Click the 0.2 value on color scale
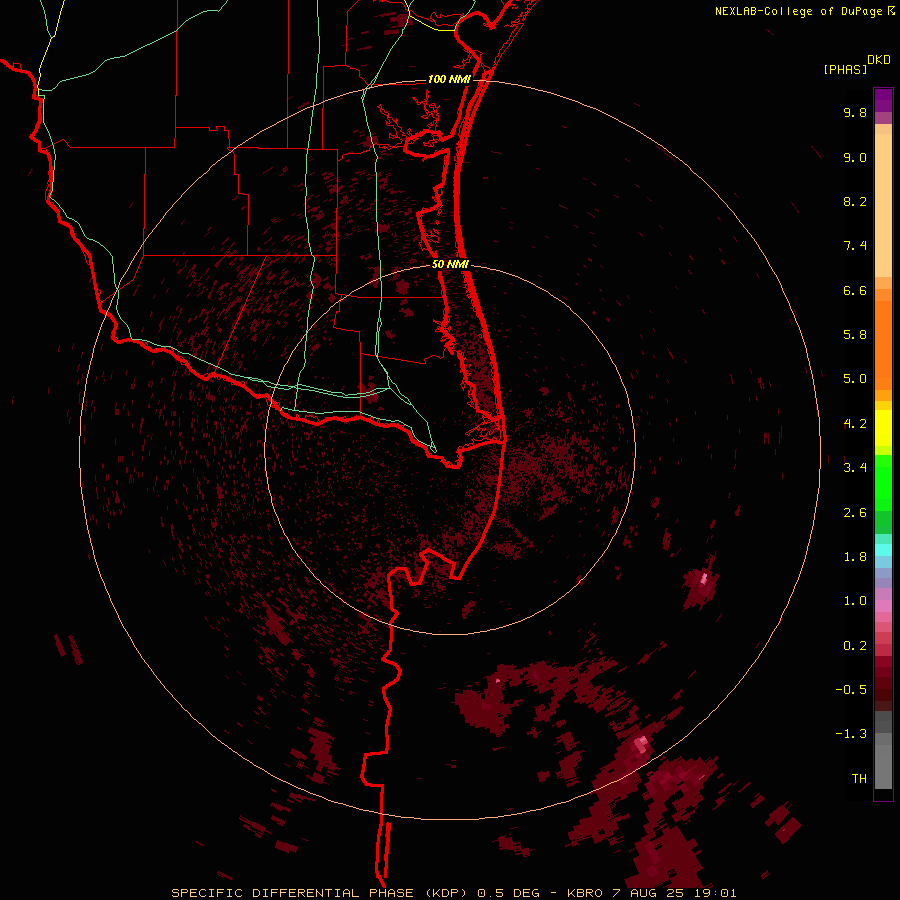Viewport: 900px width, 900px height. pyautogui.click(x=855, y=646)
